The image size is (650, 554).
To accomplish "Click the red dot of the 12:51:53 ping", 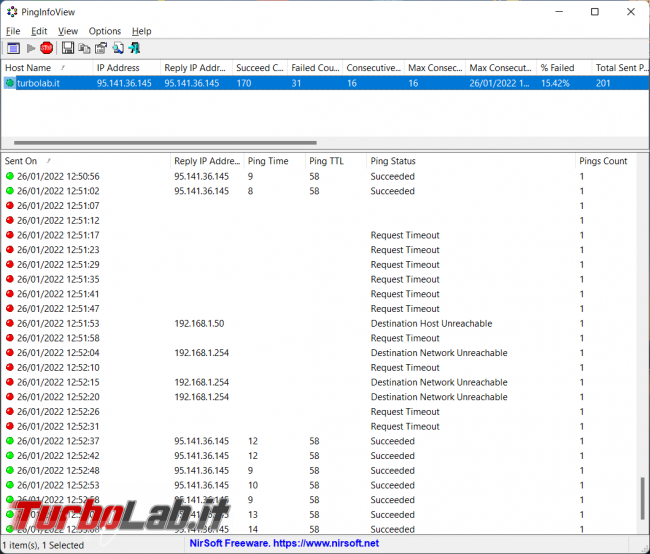I will click(x=10, y=323).
